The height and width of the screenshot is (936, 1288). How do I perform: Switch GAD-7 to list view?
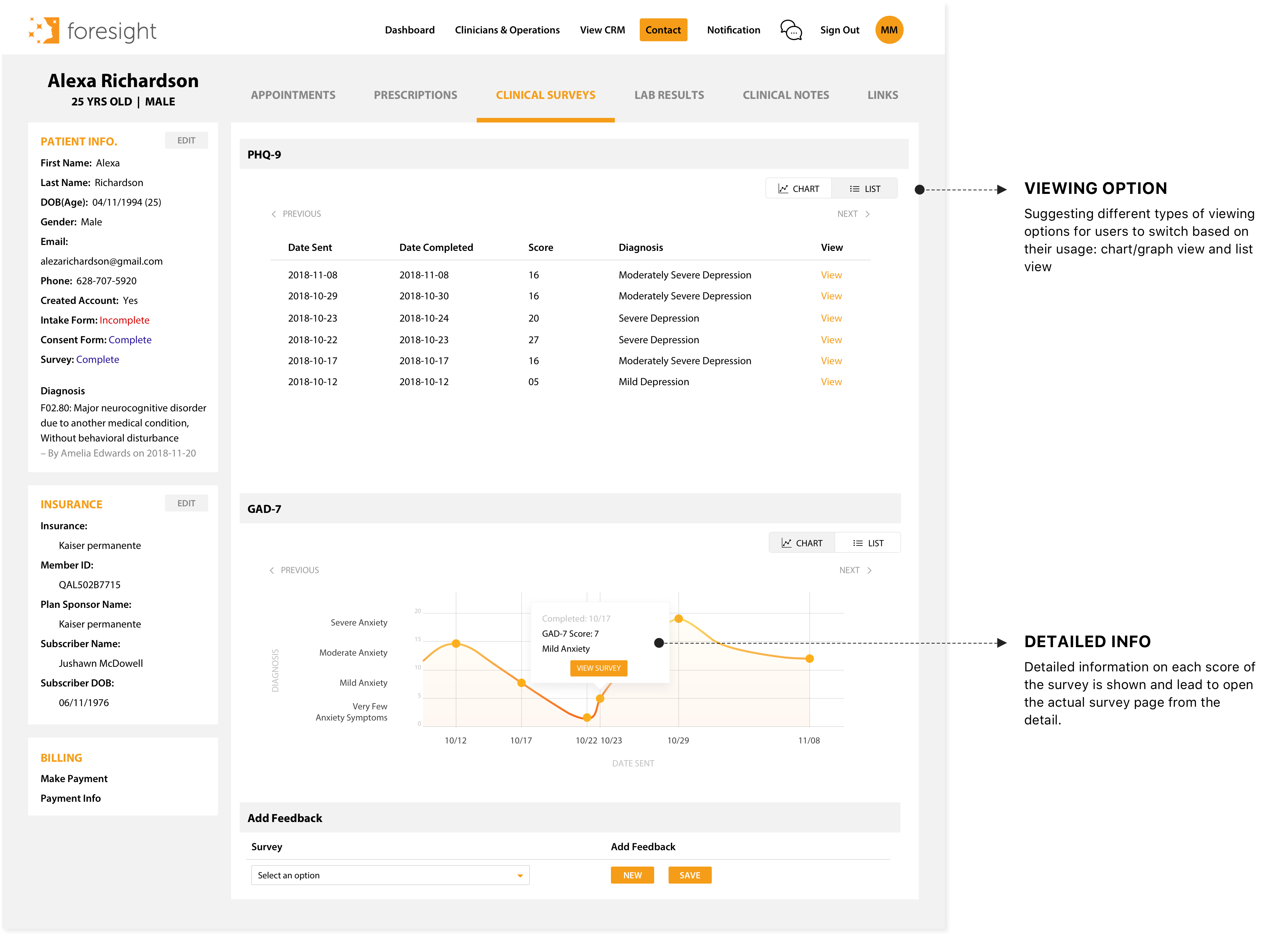point(868,543)
